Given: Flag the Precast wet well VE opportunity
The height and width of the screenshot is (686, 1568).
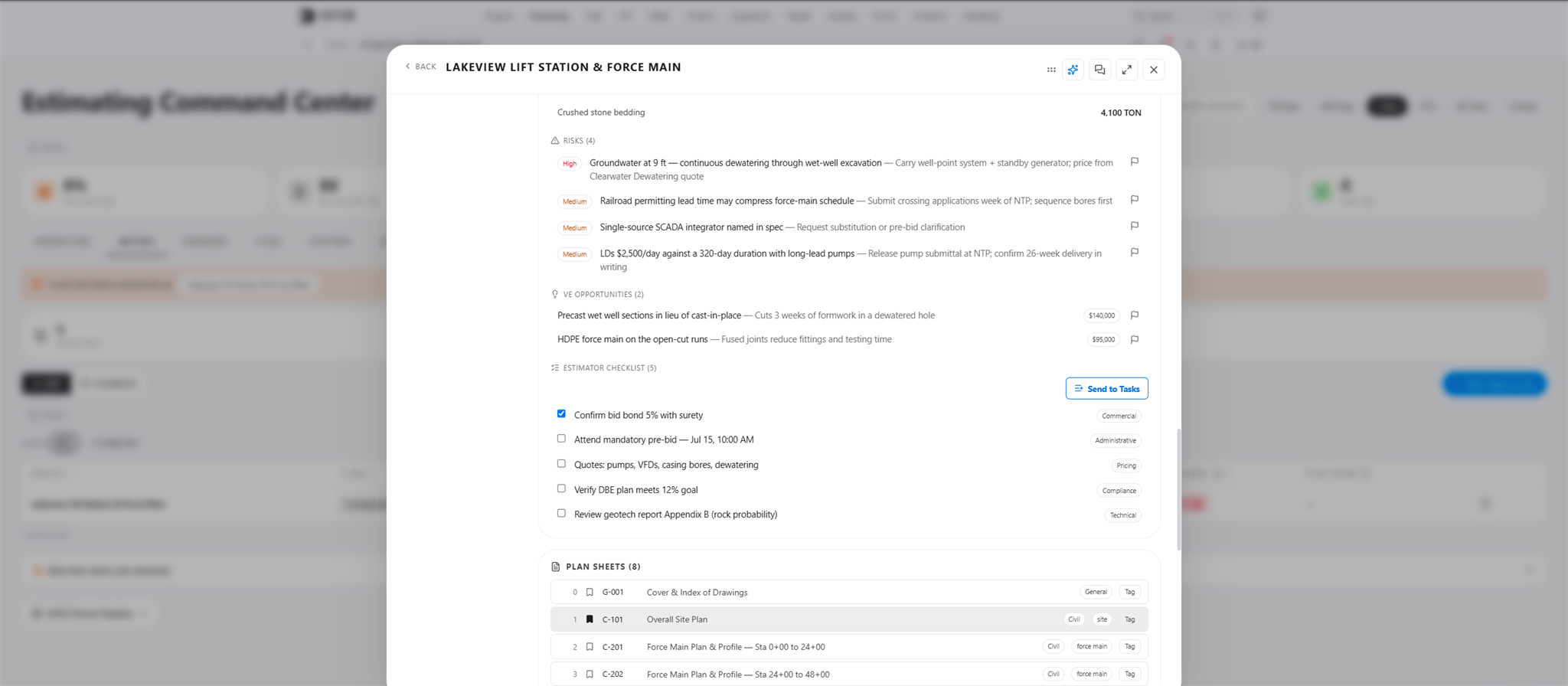Looking at the screenshot, I should [x=1135, y=315].
